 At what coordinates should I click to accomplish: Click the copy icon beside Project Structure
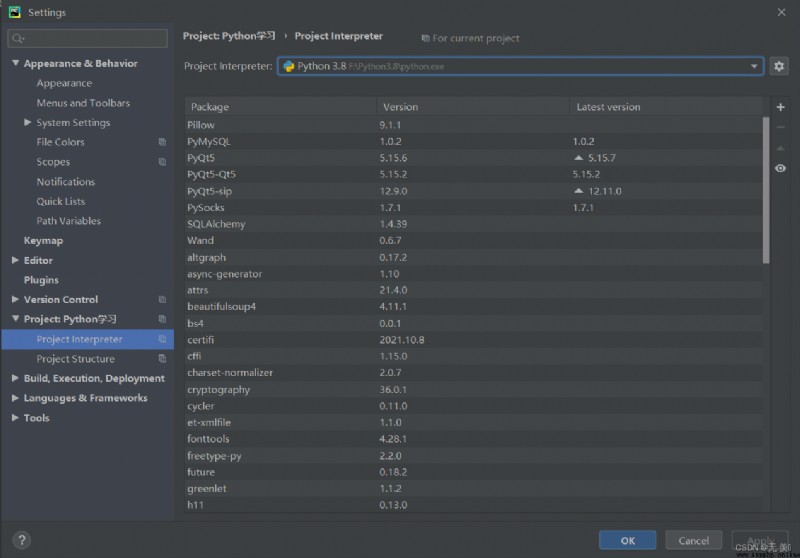pyautogui.click(x=162, y=359)
